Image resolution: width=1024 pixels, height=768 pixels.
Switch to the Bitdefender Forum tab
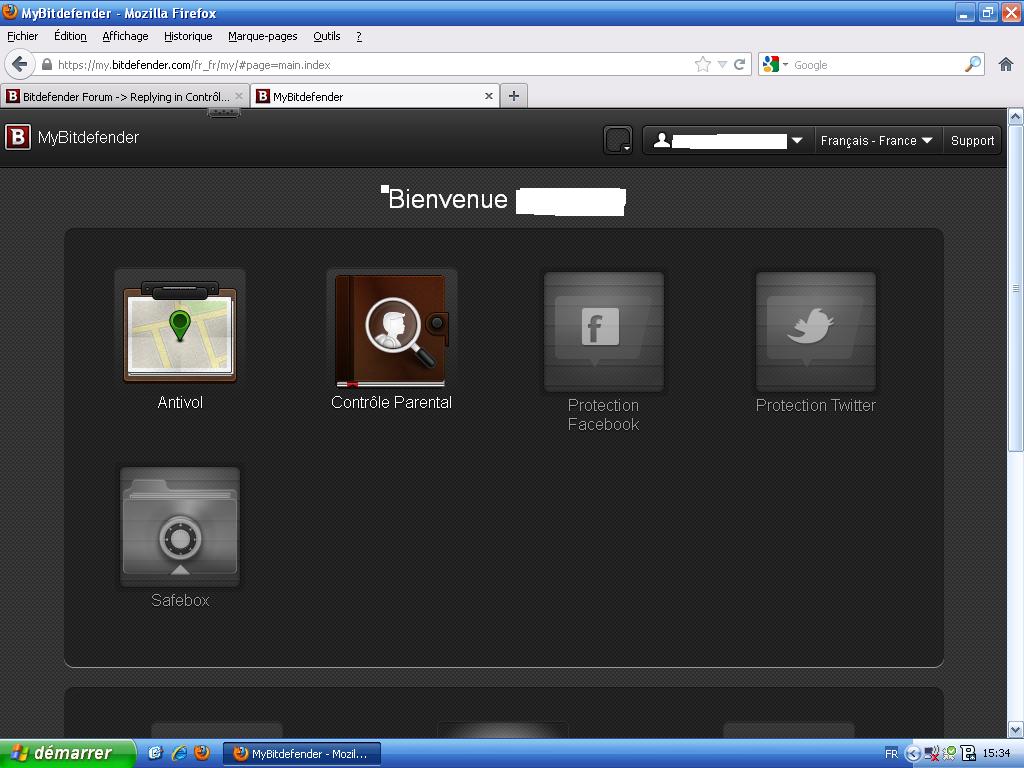(125, 96)
